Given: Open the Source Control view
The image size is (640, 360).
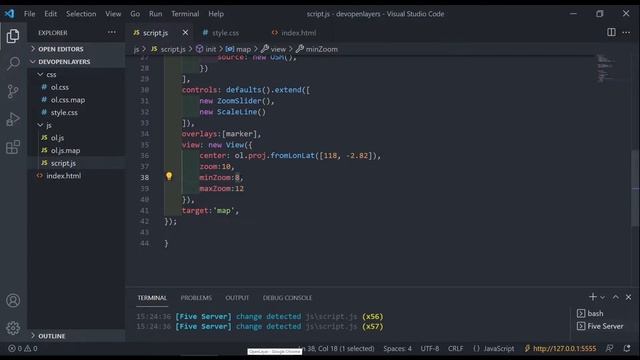Looking at the screenshot, I should [x=13, y=91].
